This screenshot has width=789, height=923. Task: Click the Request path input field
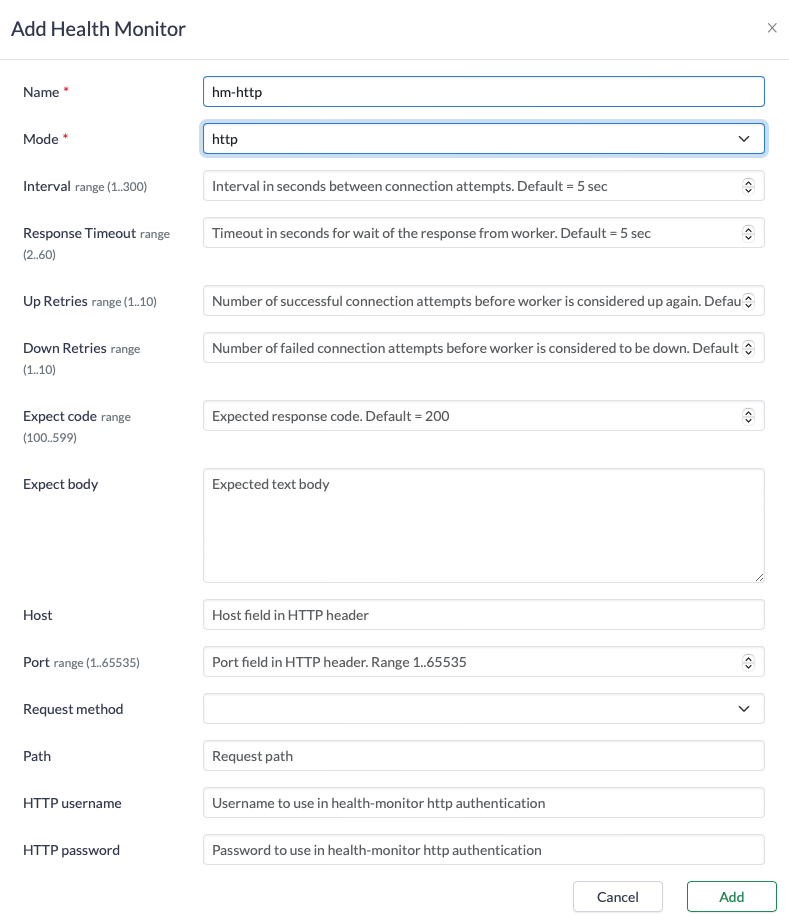pyautogui.click(x=483, y=756)
